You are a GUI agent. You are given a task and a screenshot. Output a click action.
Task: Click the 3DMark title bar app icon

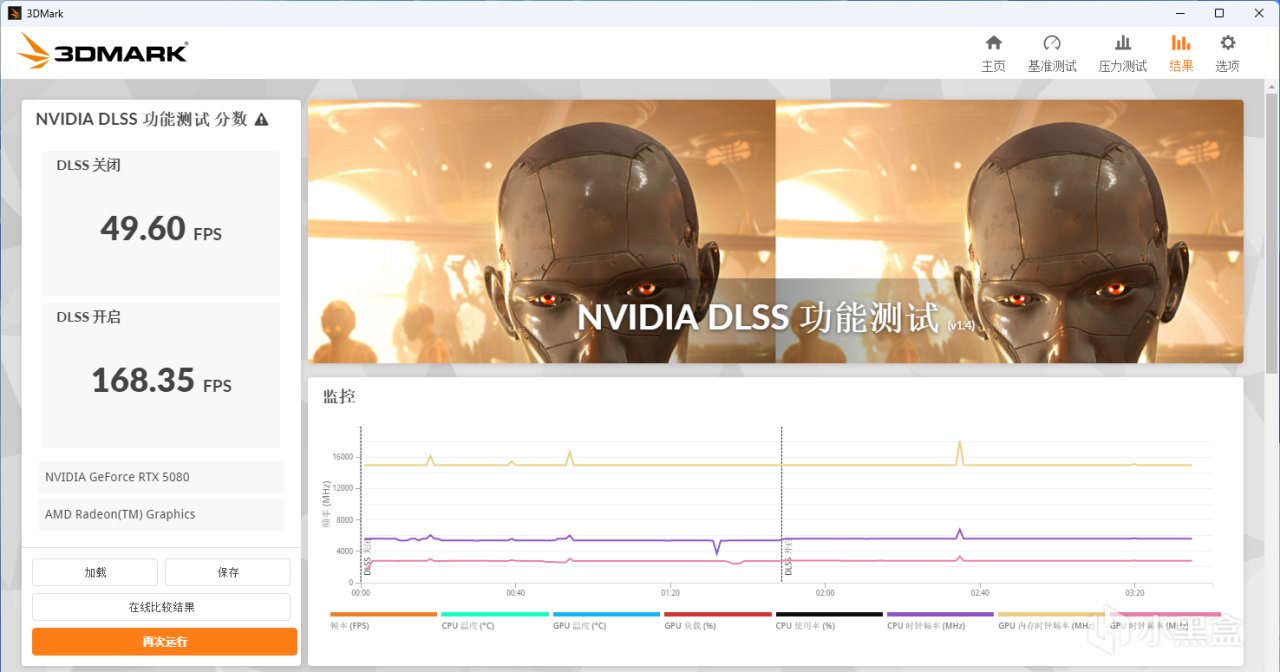(14, 13)
